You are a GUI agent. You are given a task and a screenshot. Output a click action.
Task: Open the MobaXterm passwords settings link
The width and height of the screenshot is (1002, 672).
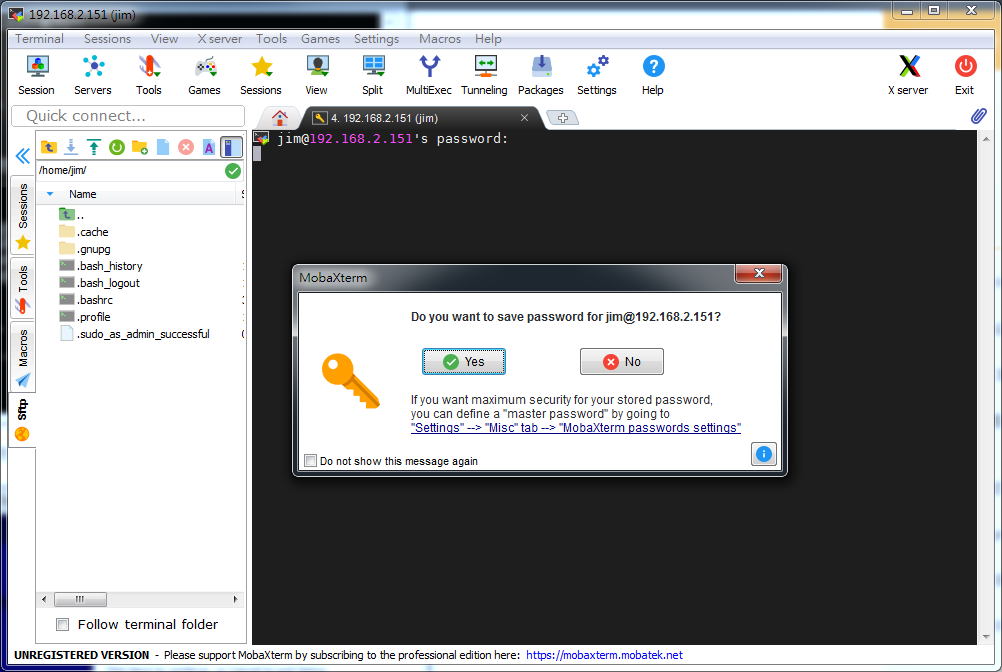tap(576, 428)
